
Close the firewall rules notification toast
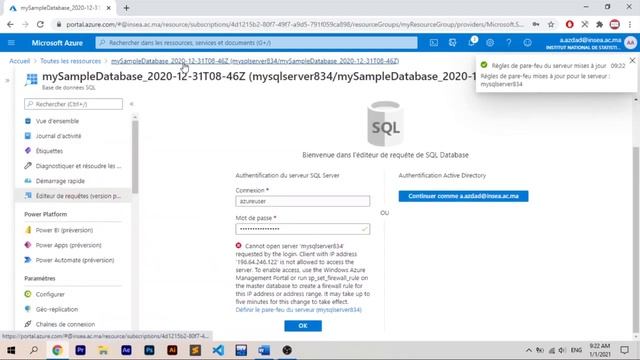coord(632,60)
